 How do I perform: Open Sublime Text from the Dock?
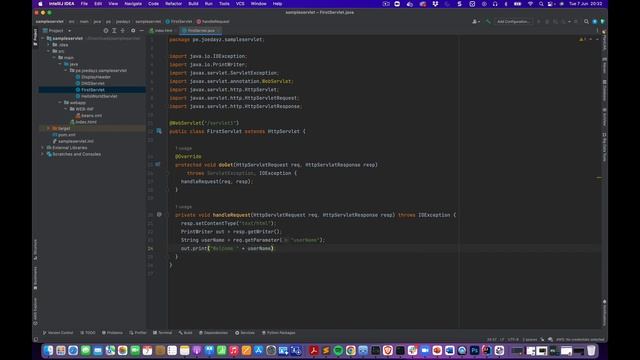click(x=326, y=350)
